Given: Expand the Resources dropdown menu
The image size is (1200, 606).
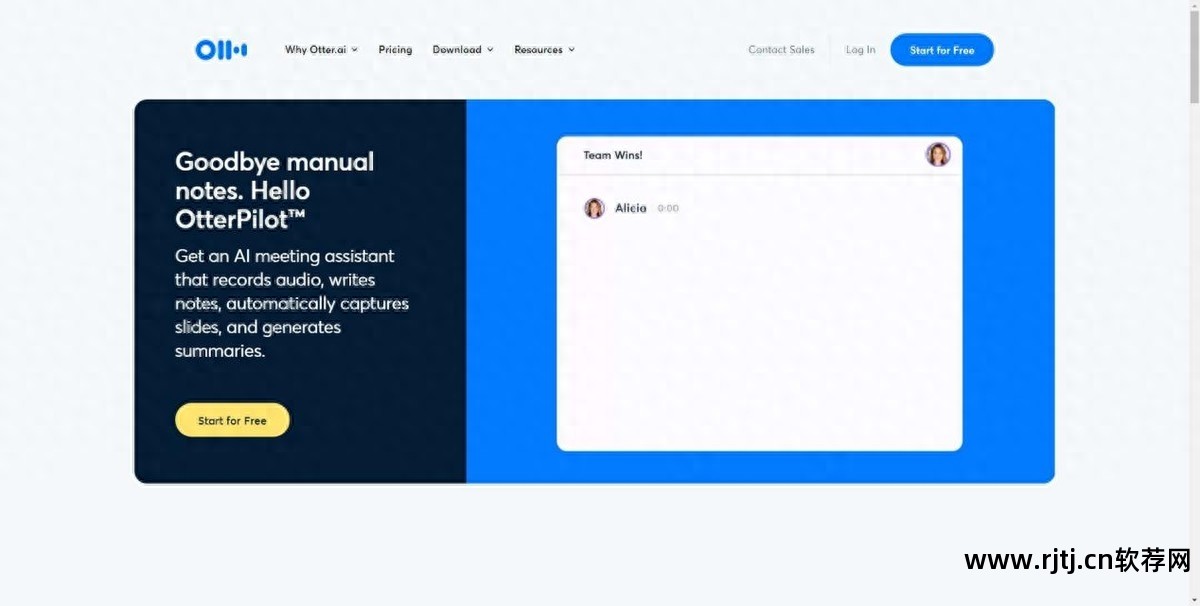Looking at the screenshot, I should pos(544,50).
